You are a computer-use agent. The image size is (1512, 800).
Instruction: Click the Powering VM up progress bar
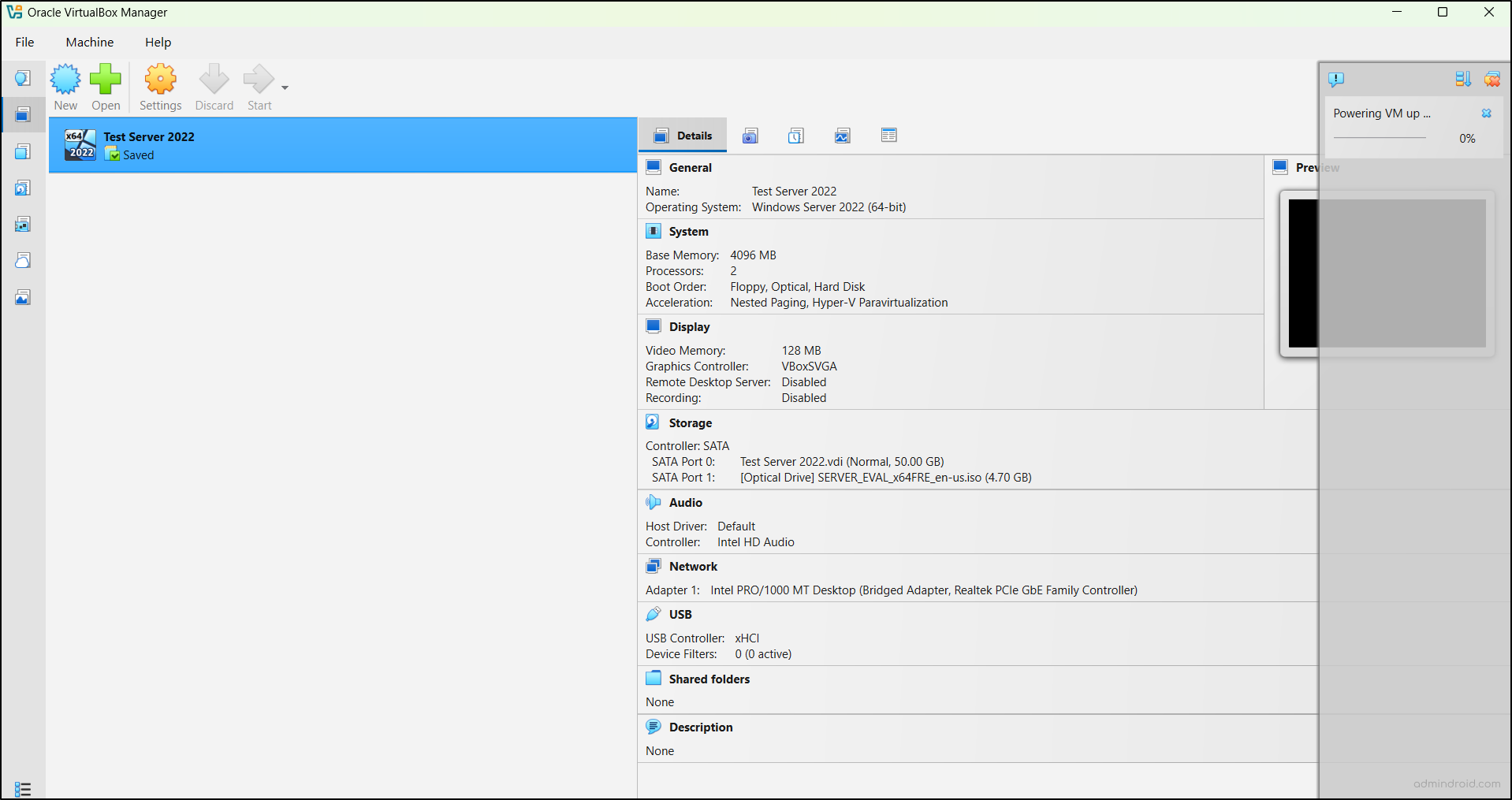1378,138
